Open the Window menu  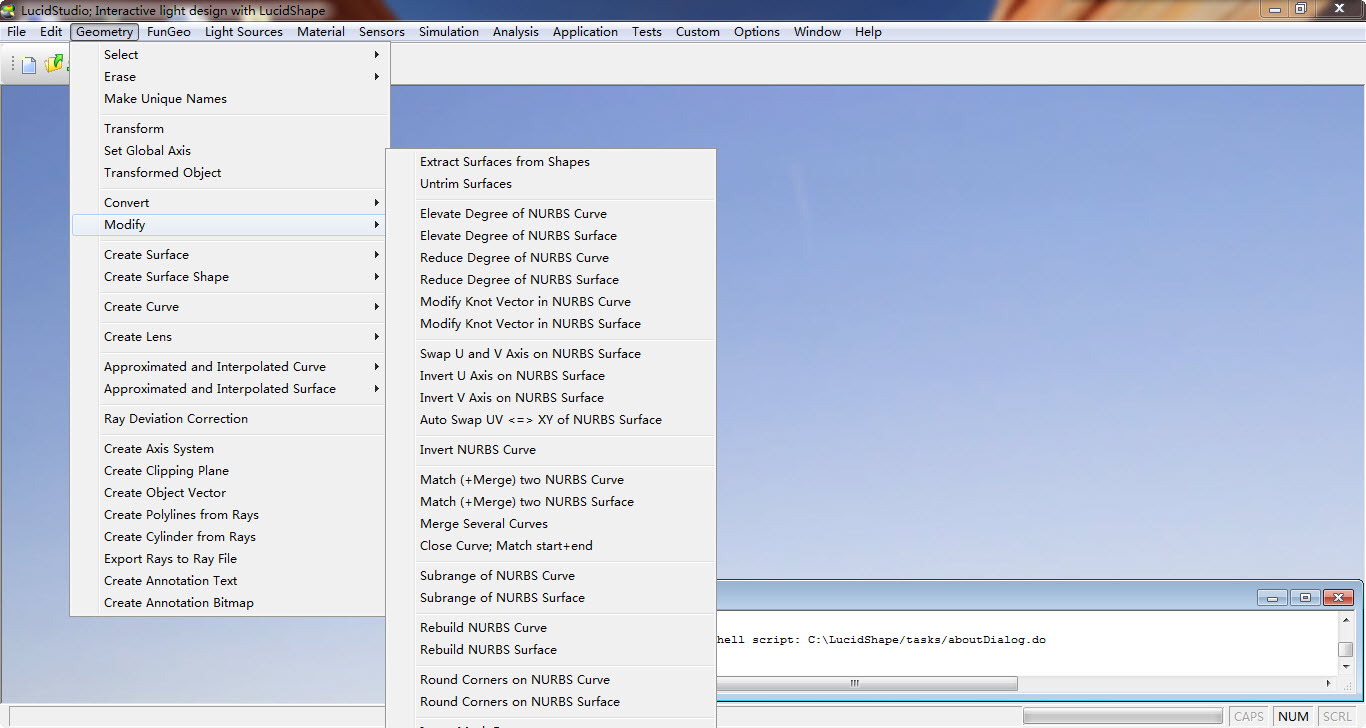pos(818,32)
